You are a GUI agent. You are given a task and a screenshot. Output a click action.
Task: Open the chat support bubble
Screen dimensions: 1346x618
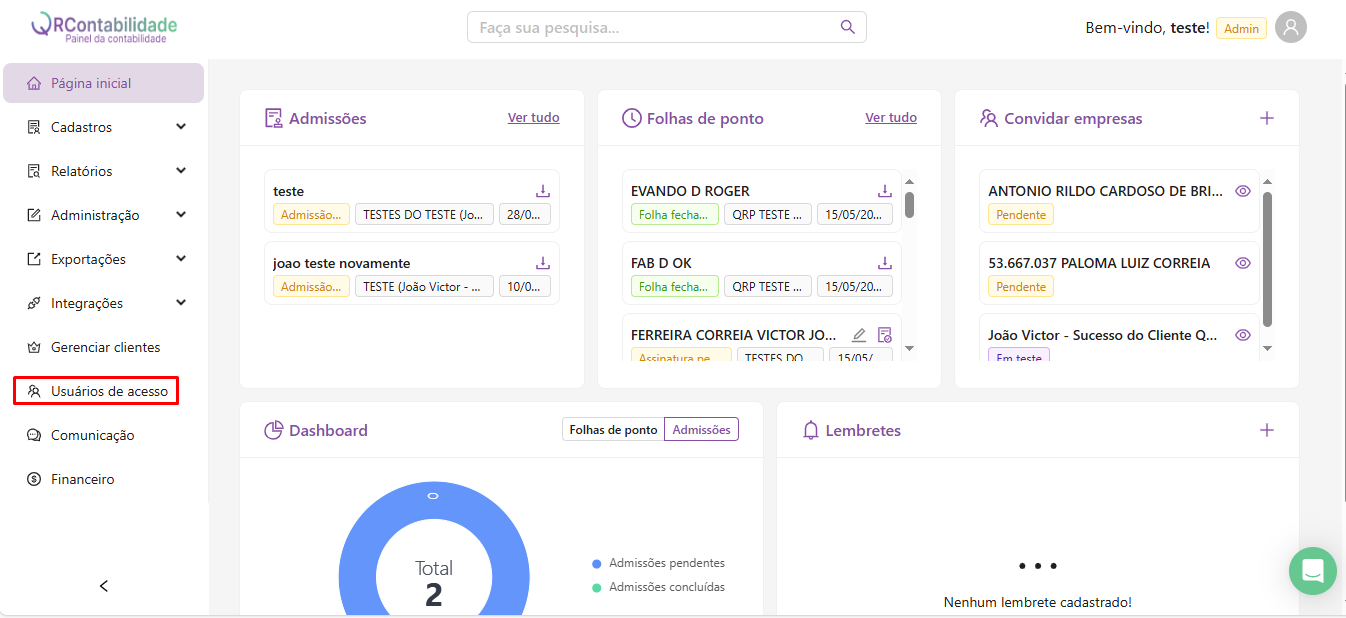coord(1312,571)
